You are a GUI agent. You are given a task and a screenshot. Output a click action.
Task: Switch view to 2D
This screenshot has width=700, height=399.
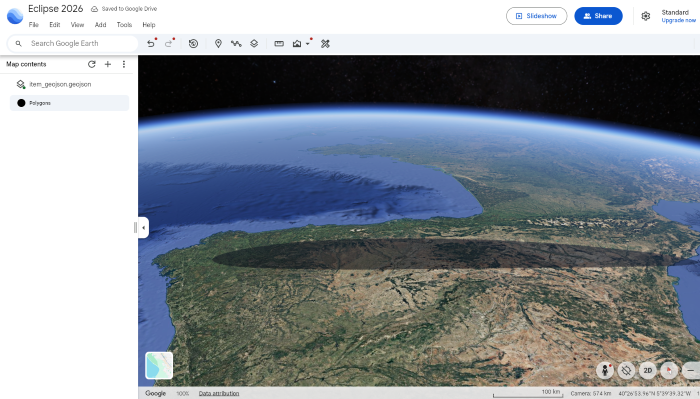tap(648, 370)
